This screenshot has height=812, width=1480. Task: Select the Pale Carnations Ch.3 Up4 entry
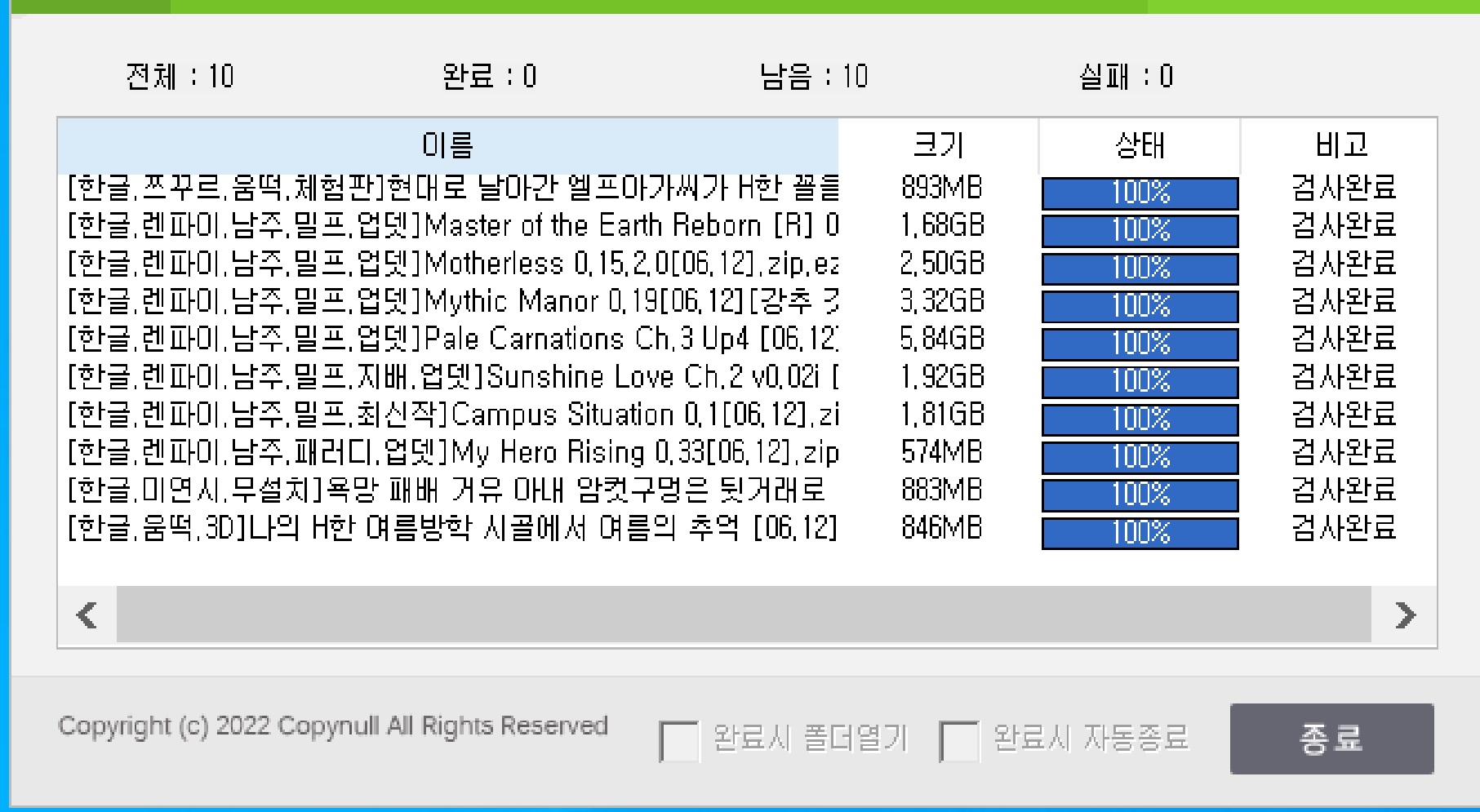tap(453, 339)
